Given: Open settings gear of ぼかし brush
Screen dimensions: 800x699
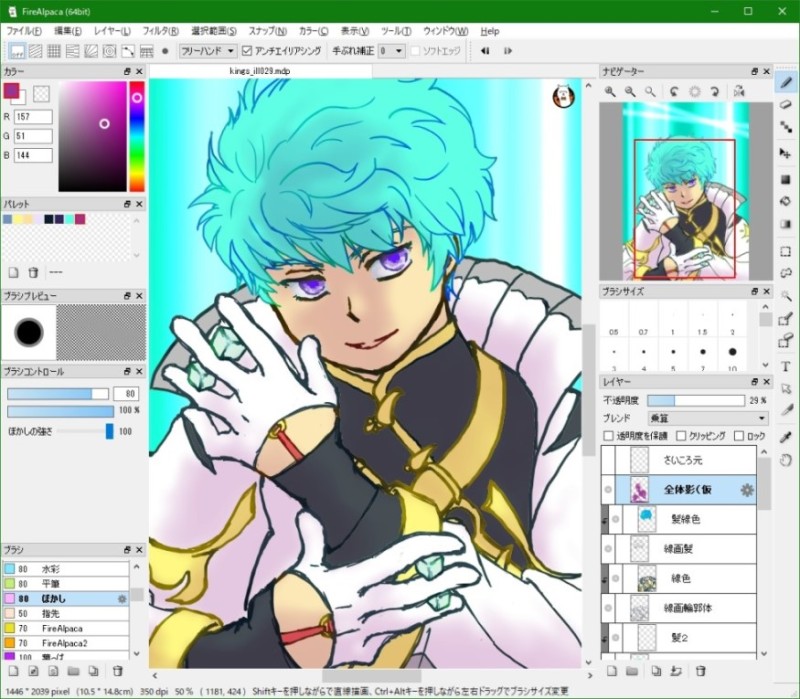Looking at the screenshot, I should (x=122, y=598).
